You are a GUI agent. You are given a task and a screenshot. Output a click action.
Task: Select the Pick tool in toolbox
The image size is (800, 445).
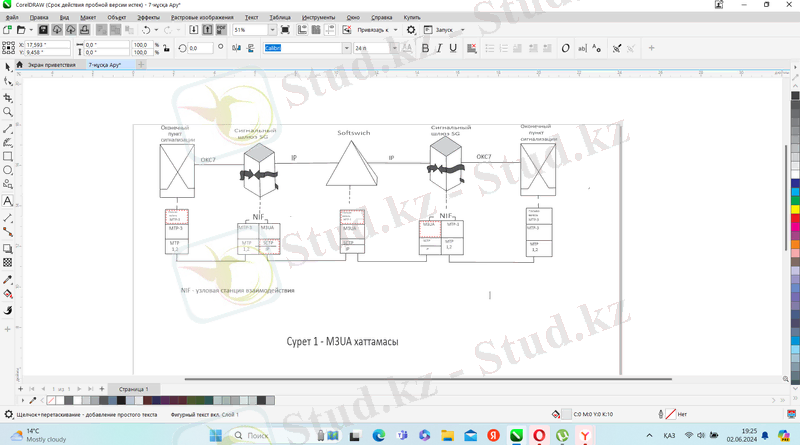click(x=8, y=67)
